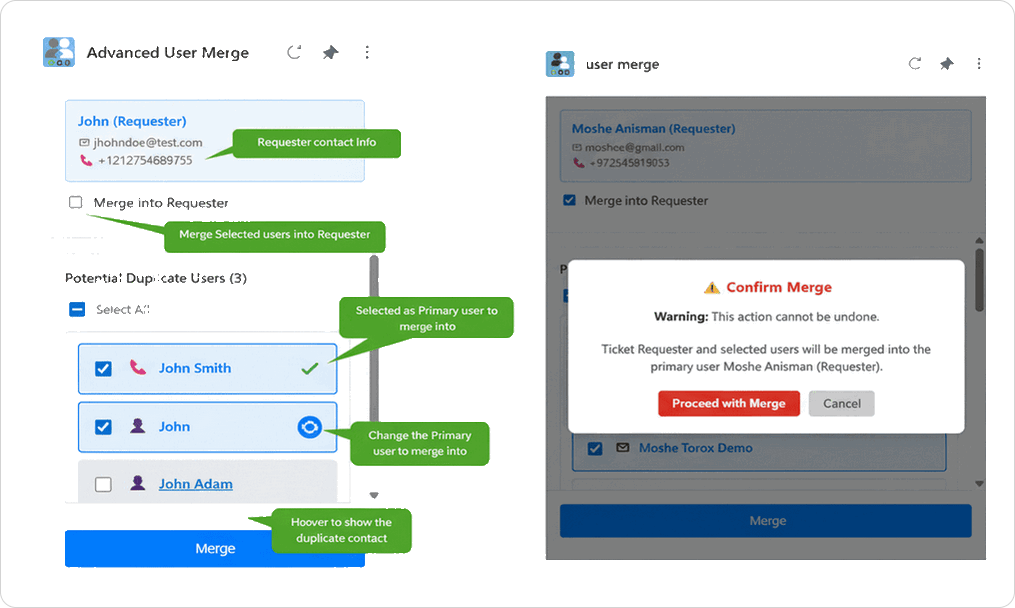The image size is (1015, 608).
Task: Check the John Adam checkbox
Action: coord(103,485)
